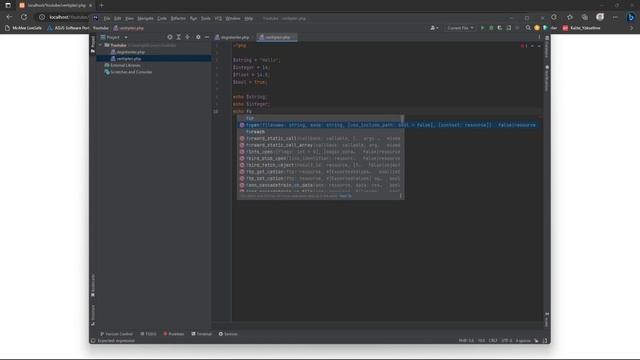Image resolution: width=640 pixels, height=360 pixels.
Task: Open browser favorites star icon
Action: tap(570, 17)
